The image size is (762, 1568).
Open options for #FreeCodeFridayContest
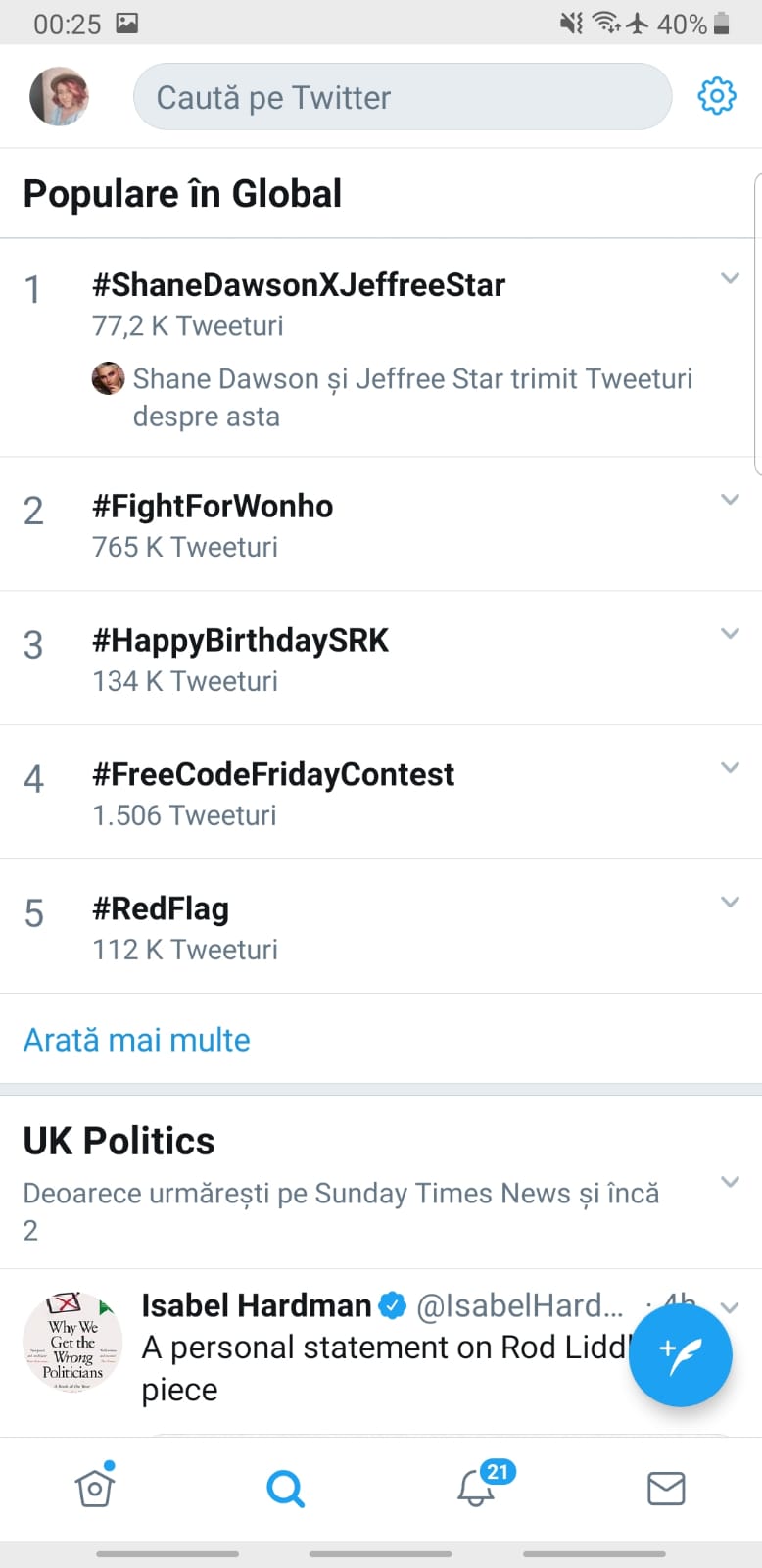pyautogui.click(x=730, y=768)
